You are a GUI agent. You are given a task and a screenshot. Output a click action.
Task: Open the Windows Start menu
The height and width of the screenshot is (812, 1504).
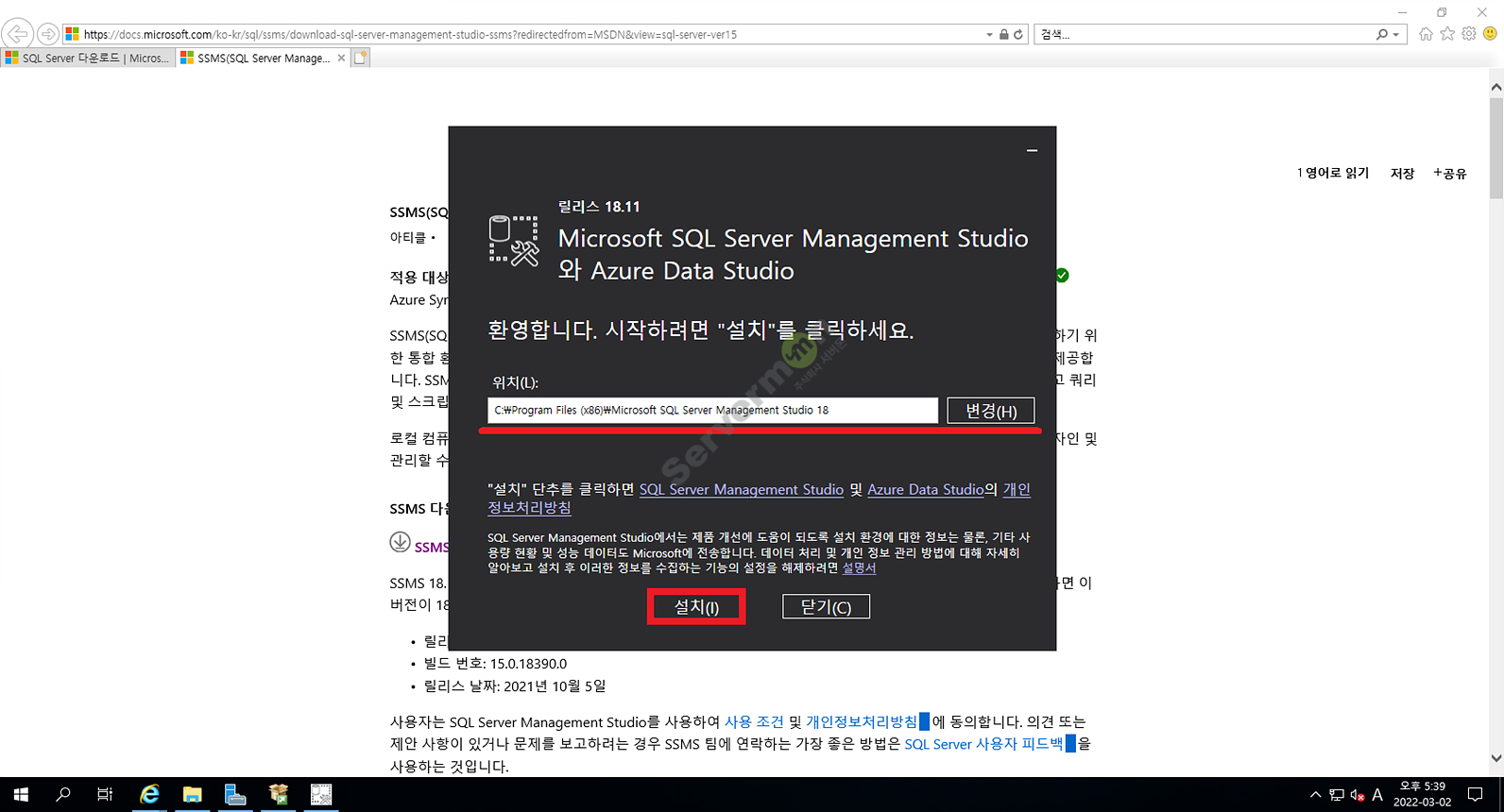[x=21, y=794]
